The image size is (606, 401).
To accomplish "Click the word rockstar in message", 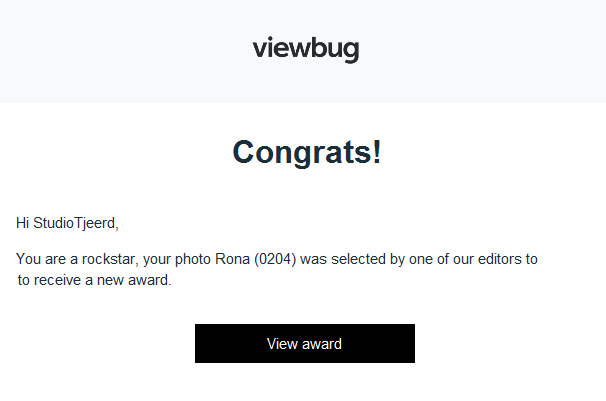I will tap(110, 259).
